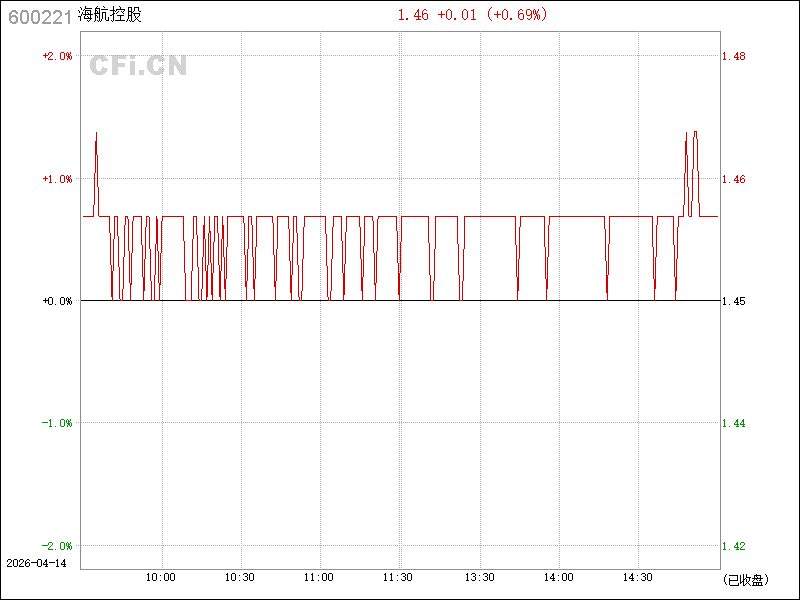The width and height of the screenshot is (800, 600).
Task: Click the current price 1.46 in the header
Action: [412, 15]
